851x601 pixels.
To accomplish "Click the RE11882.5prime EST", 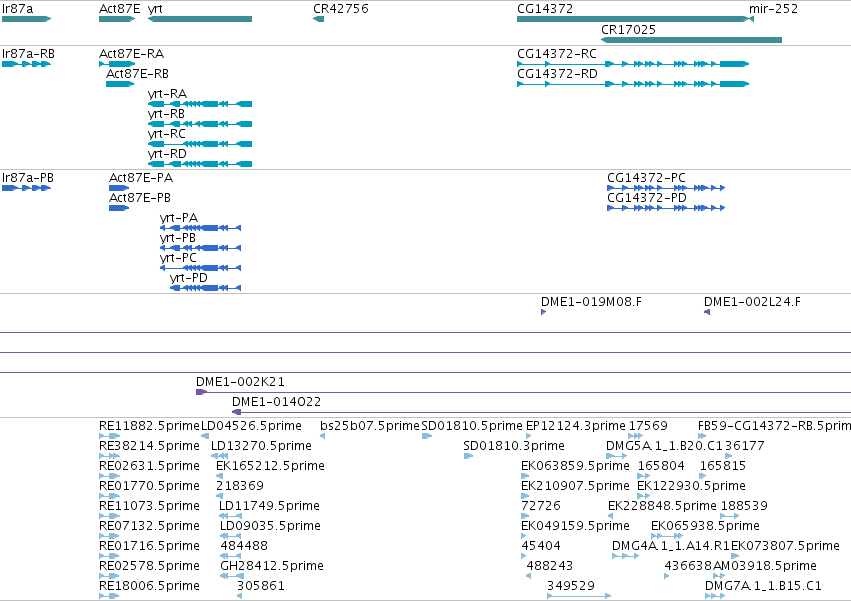I will [109, 436].
